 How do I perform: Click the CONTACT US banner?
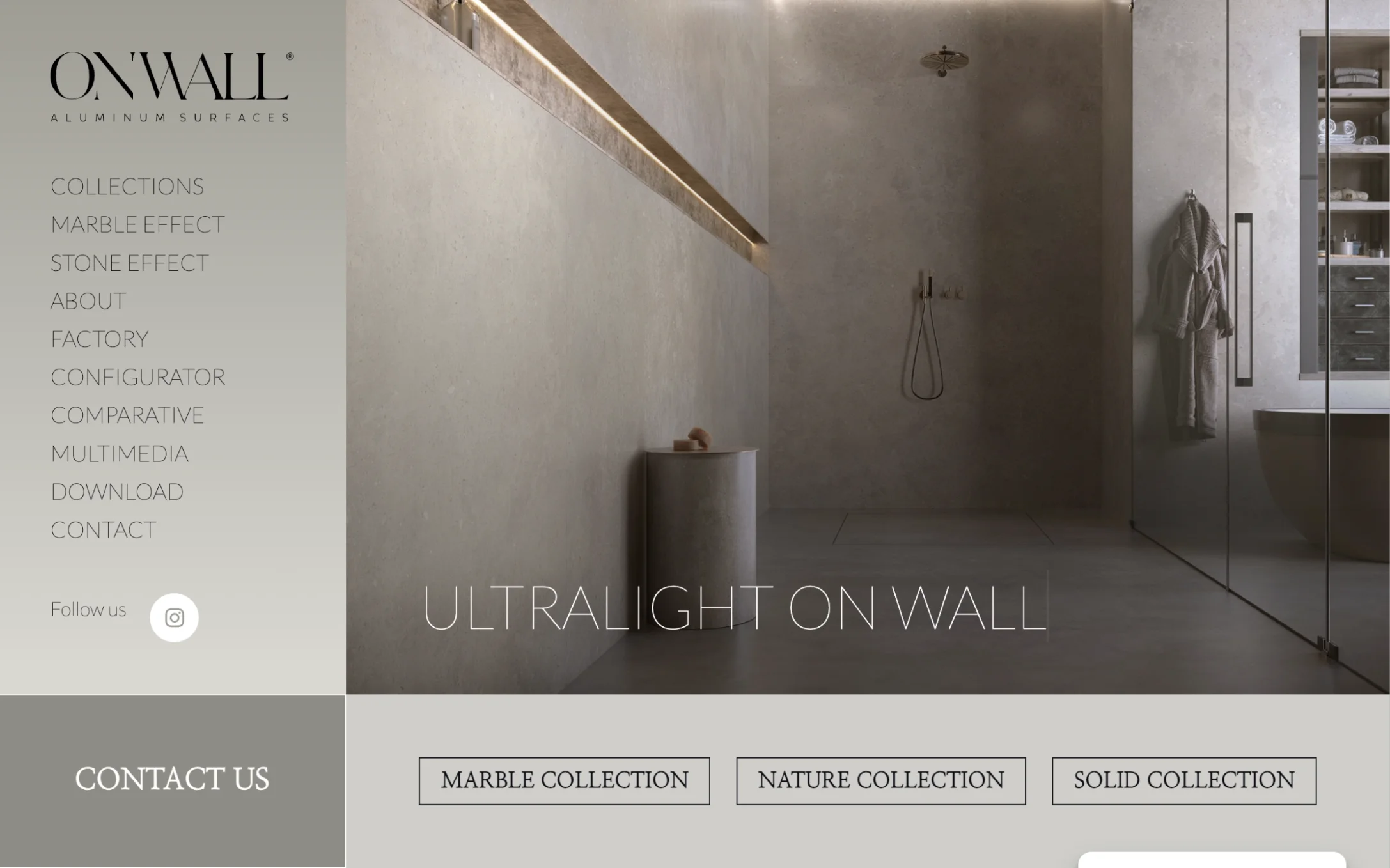coord(172,780)
